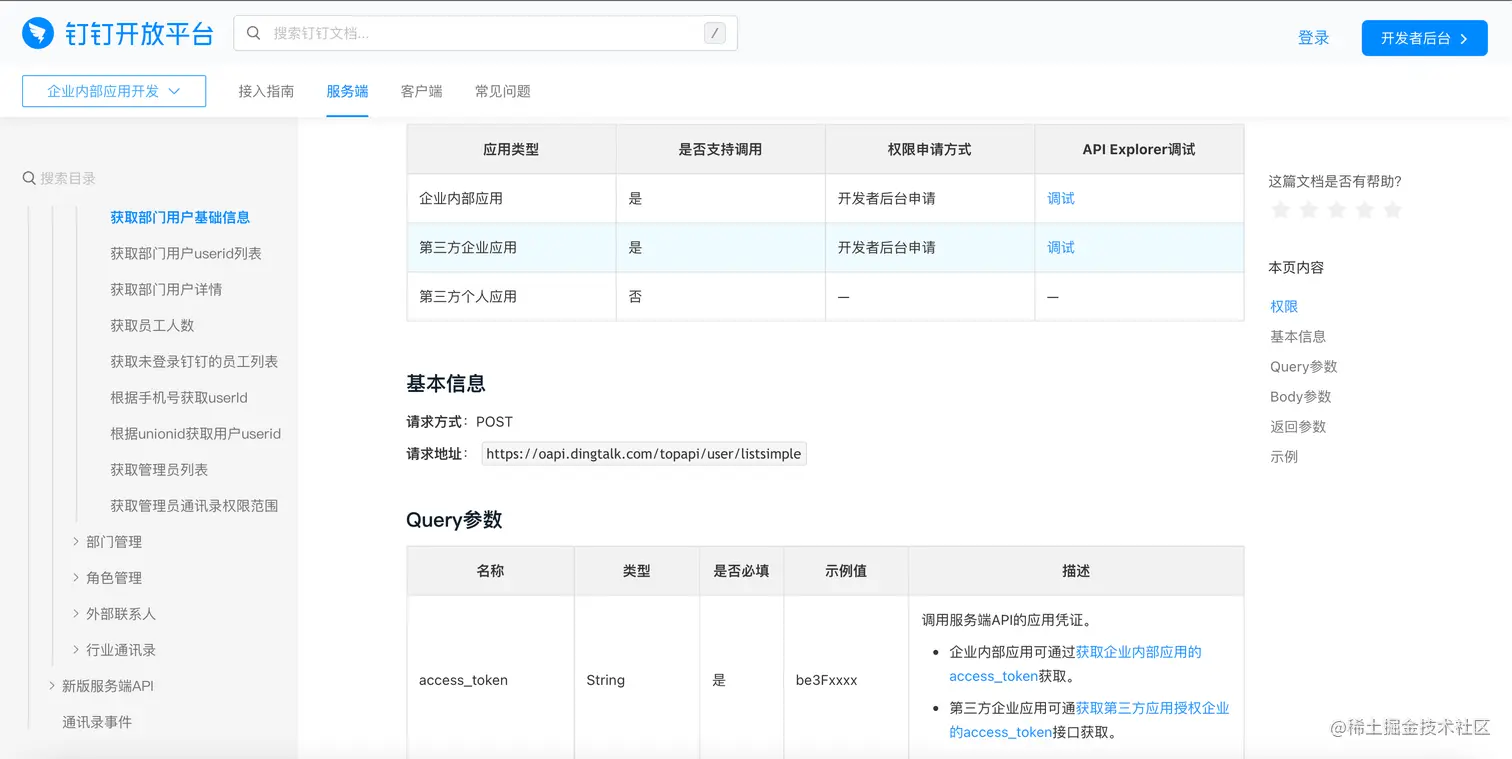Rate the document five stars

click(1392, 210)
